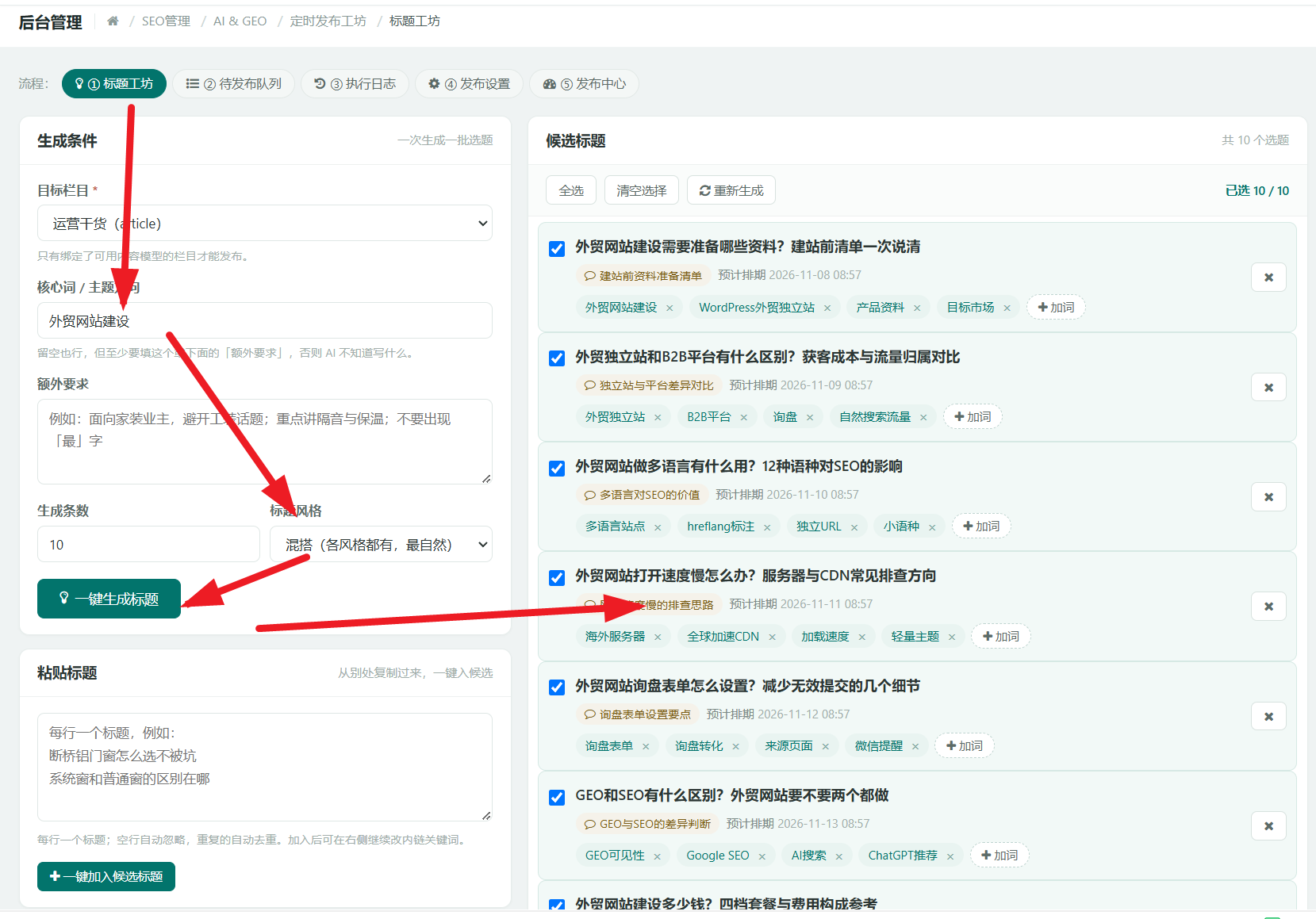The width and height of the screenshot is (1316, 919).
Task: Delete the 外贸网站打开速度慢怎么办 title card
Action: point(1268,607)
